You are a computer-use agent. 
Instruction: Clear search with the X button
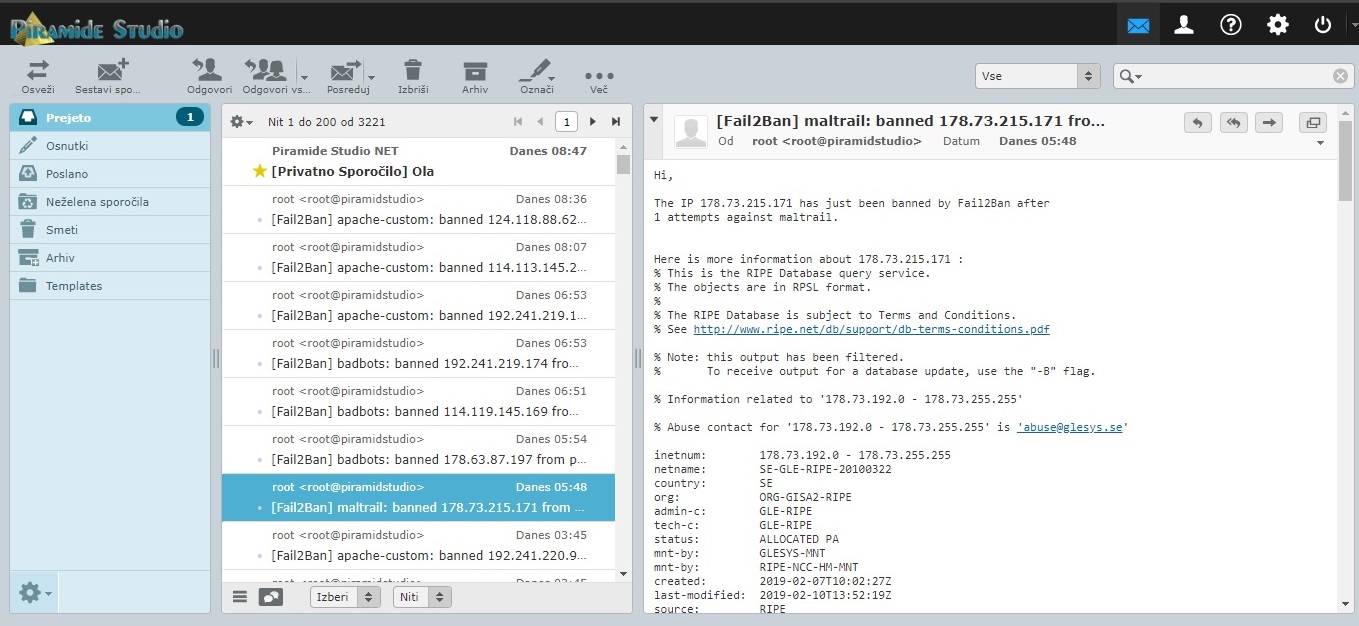(x=1340, y=76)
